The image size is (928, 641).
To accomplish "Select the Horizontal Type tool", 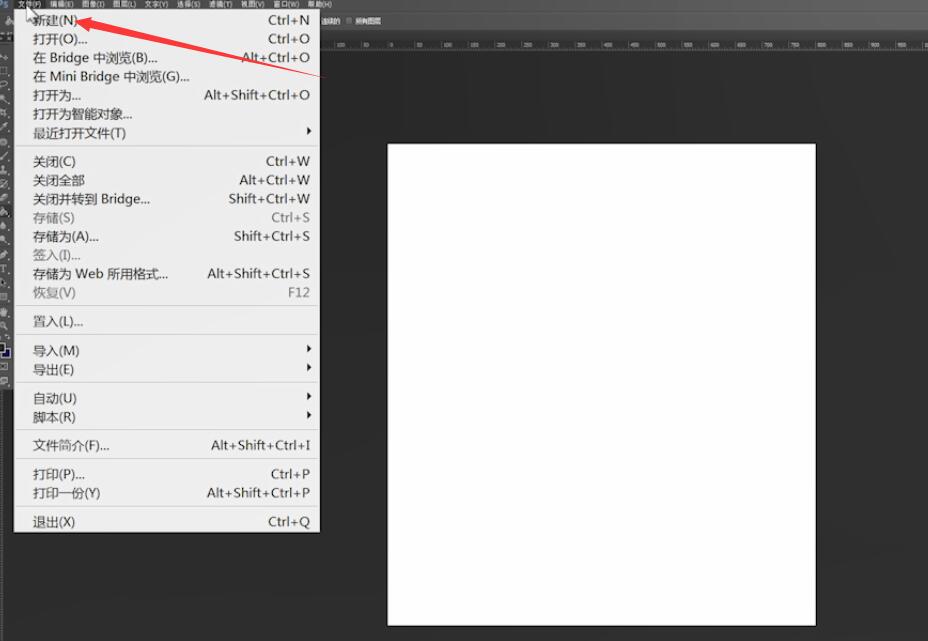I will (5, 267).
